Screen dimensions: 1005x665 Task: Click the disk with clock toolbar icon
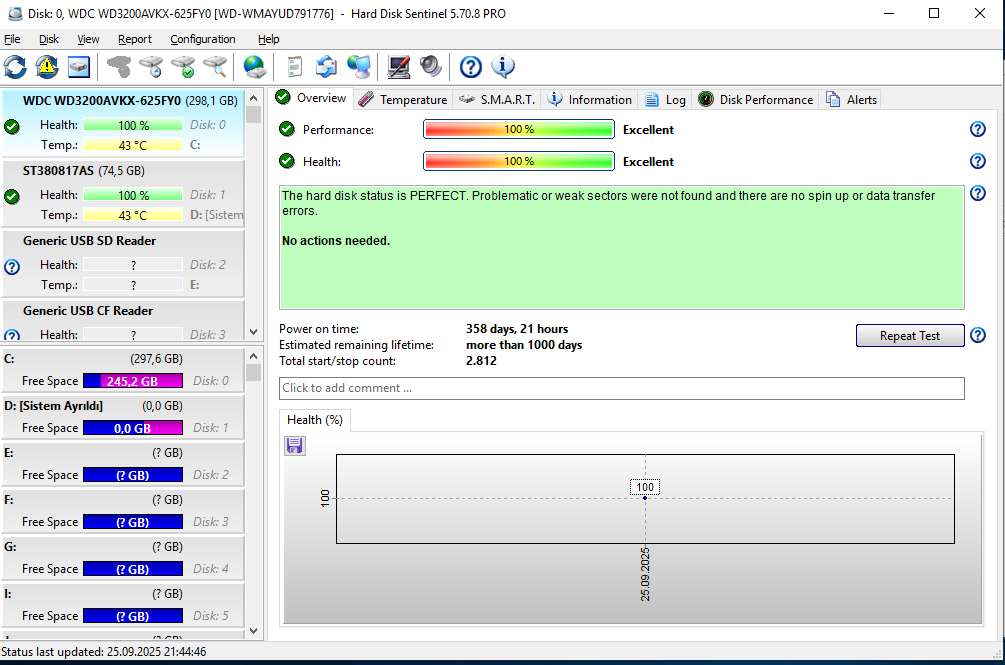151,67
